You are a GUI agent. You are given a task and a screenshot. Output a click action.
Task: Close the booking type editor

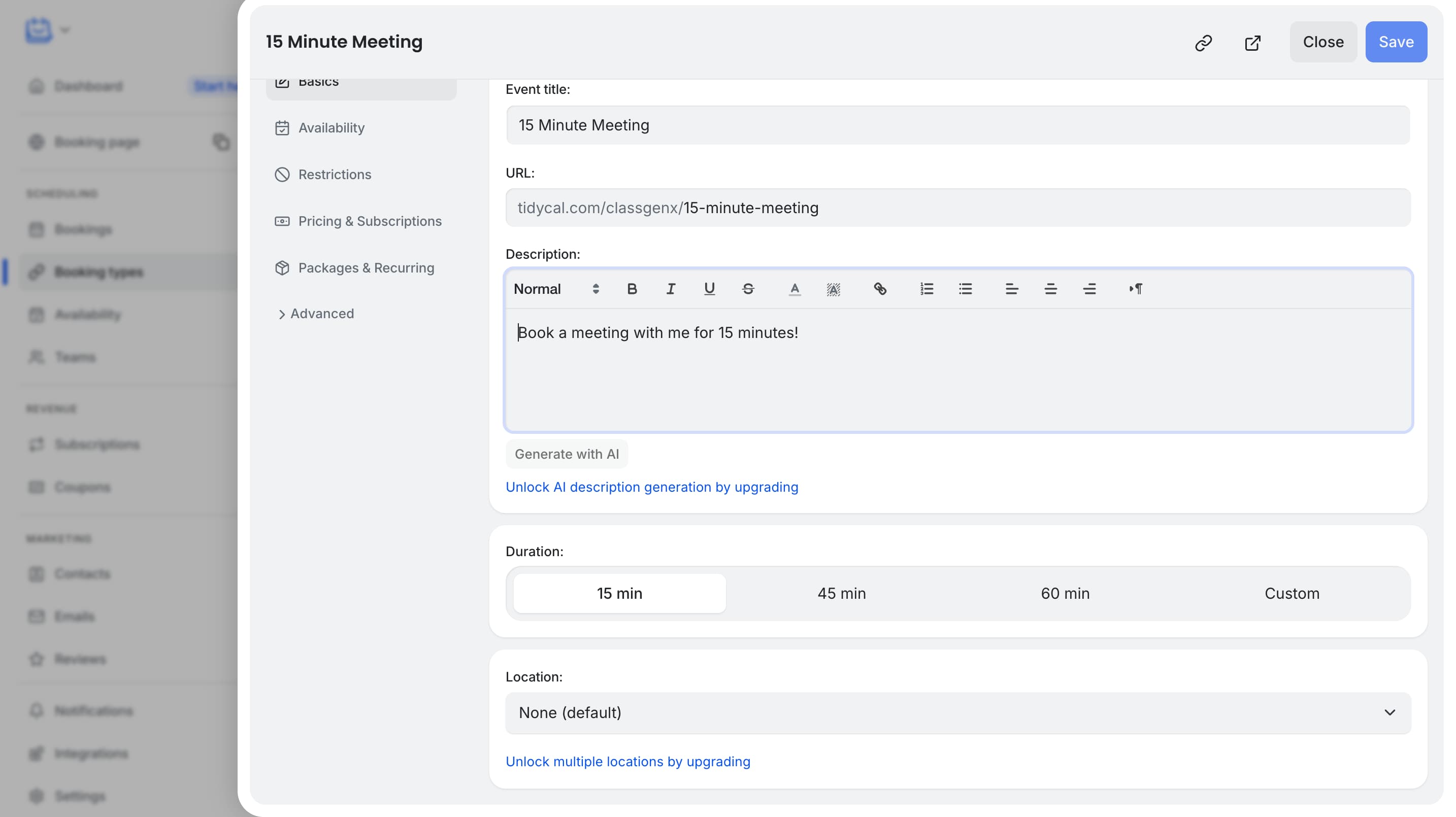pos(1323,43)
